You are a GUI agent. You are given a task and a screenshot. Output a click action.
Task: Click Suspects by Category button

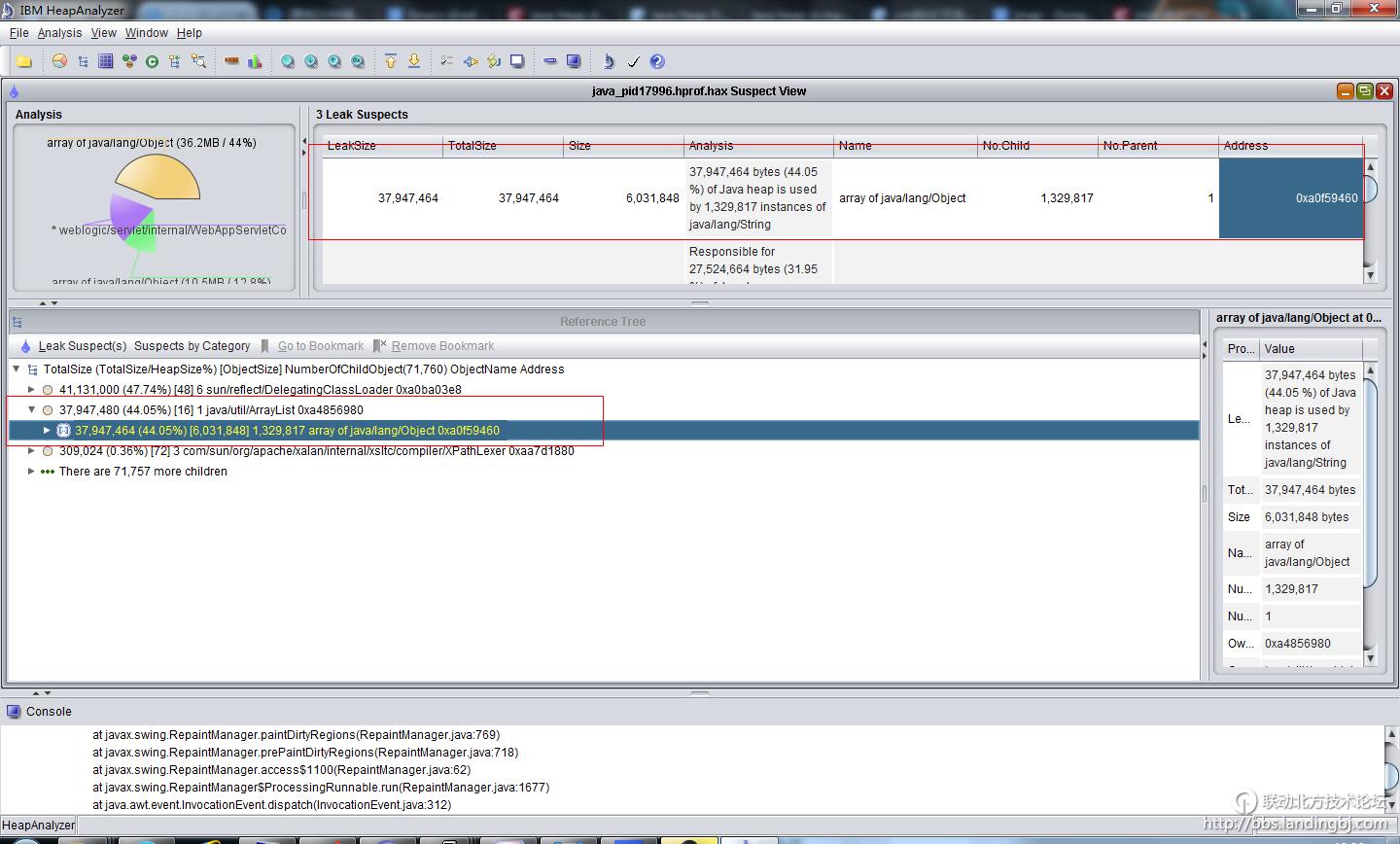[192, 346]
